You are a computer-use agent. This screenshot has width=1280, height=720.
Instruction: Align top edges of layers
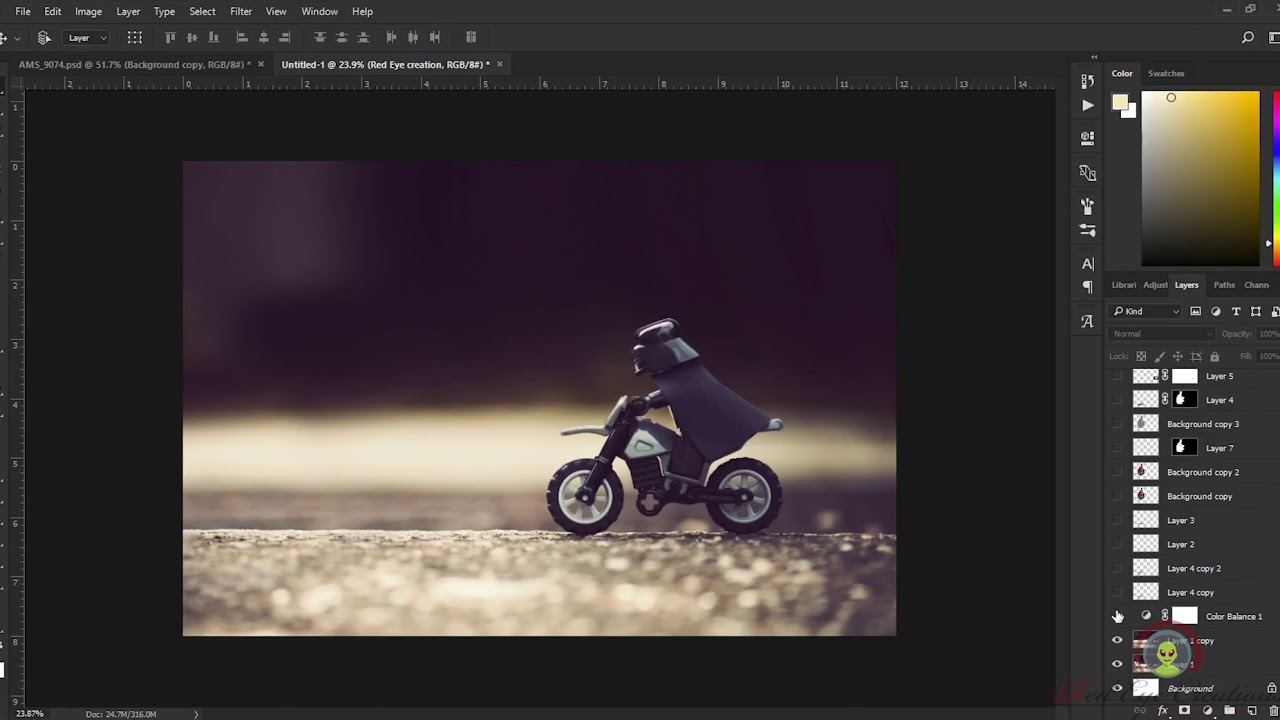(x=170, y=38)
